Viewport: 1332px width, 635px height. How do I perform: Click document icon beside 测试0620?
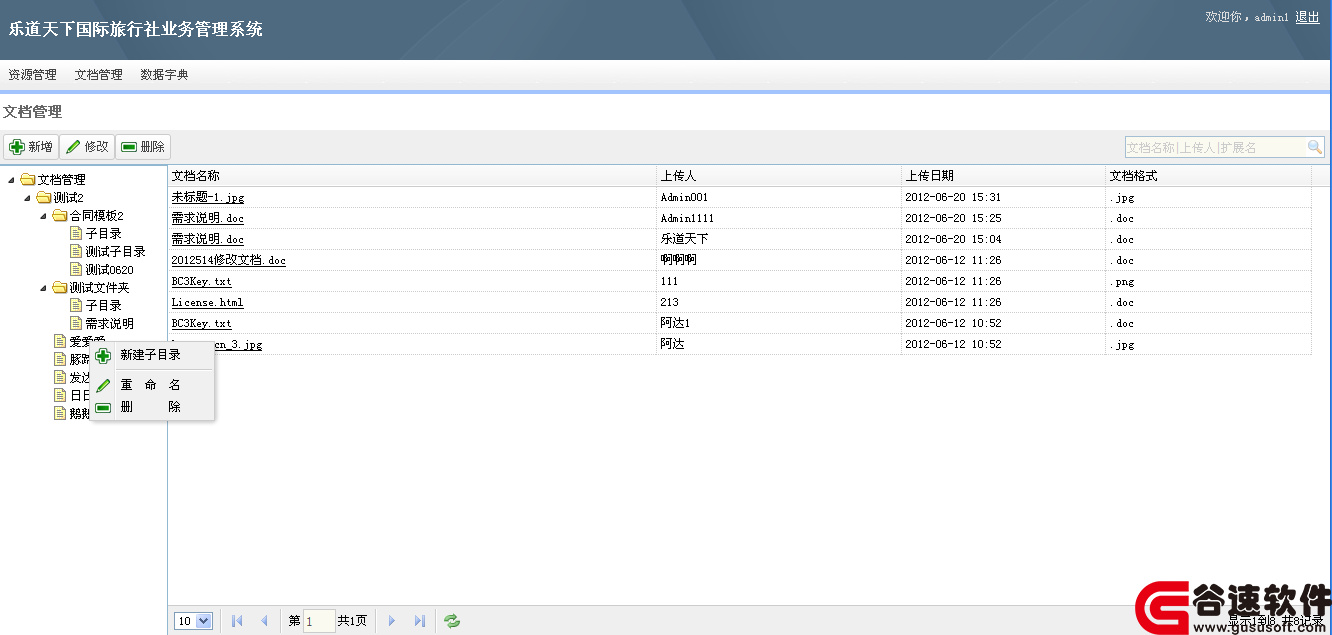75,270
